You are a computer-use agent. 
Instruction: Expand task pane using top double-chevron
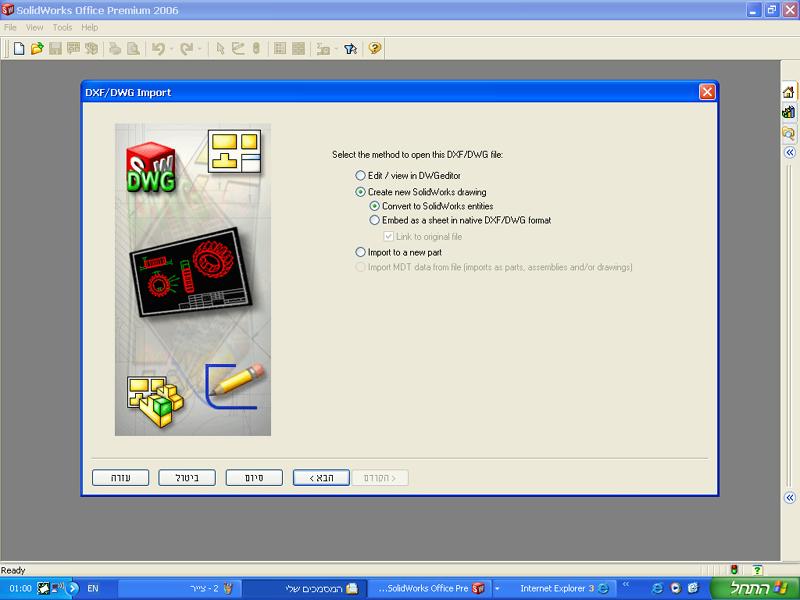[x=788, y=153]
